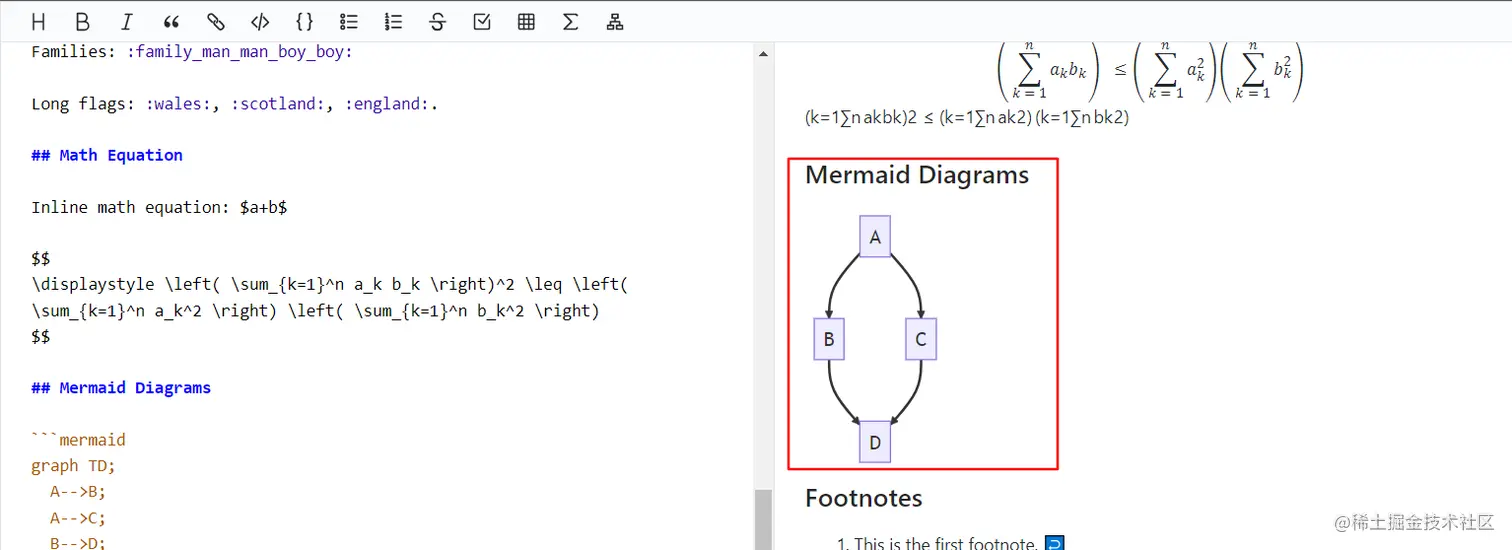Click the '## Math Equation' heading in editor
1512x550 pixels.
tap(107, 155)
